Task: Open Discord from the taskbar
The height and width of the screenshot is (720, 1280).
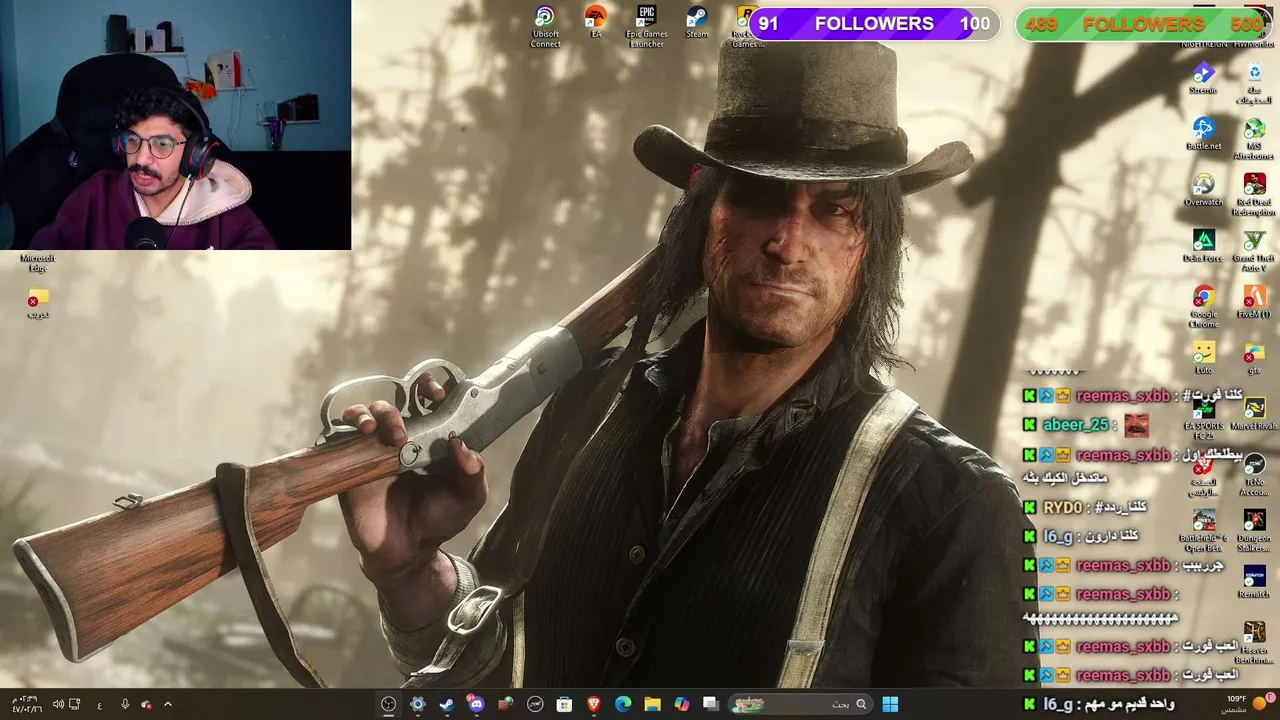Action: [x=476, y=704]
